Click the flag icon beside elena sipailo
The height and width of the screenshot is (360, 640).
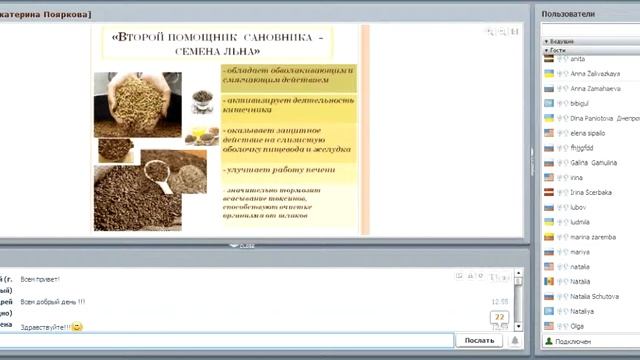(x=549, y=133)
